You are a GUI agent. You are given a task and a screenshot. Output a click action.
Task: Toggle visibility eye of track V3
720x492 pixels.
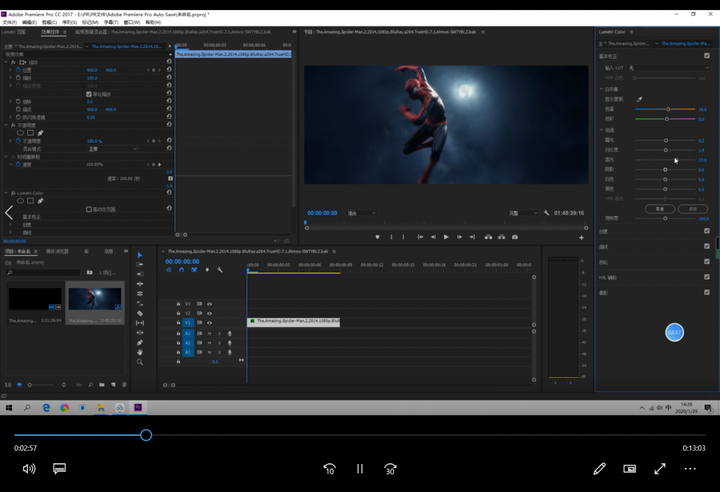209,304
